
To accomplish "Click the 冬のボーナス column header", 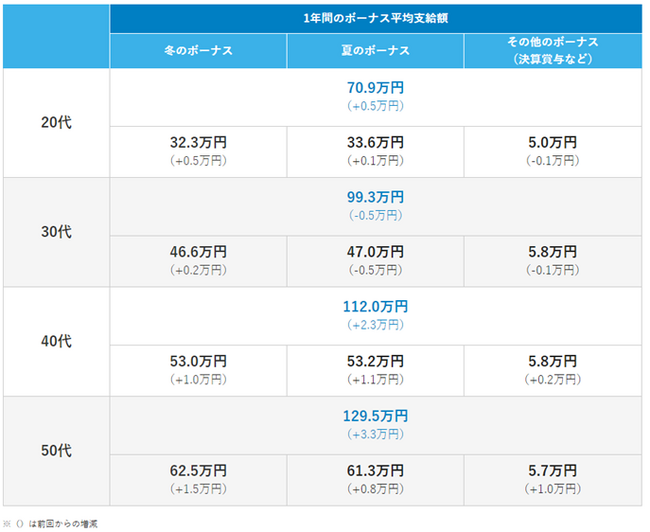I will pos(198,51).
